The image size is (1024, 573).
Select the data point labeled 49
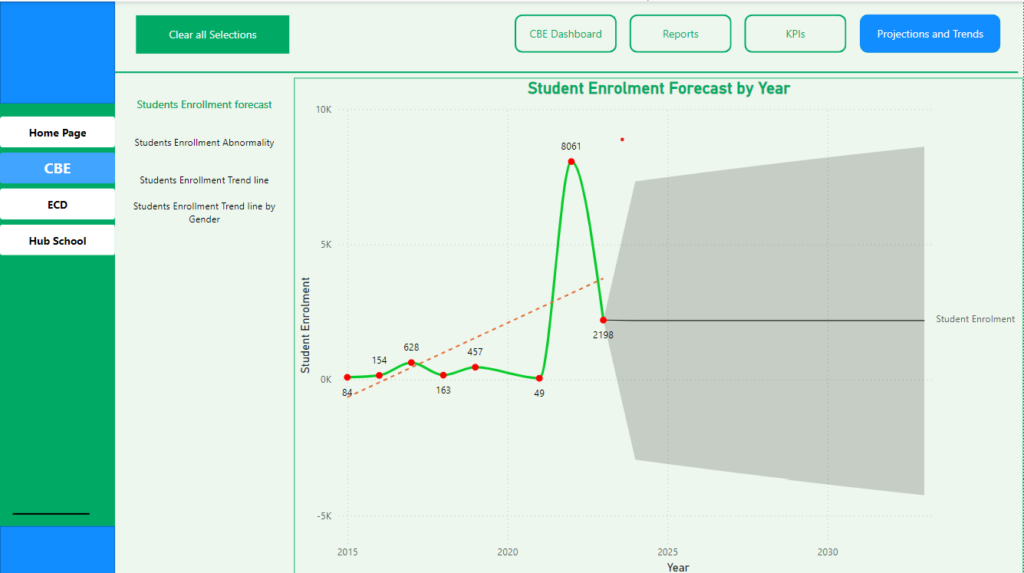[539, 378]
